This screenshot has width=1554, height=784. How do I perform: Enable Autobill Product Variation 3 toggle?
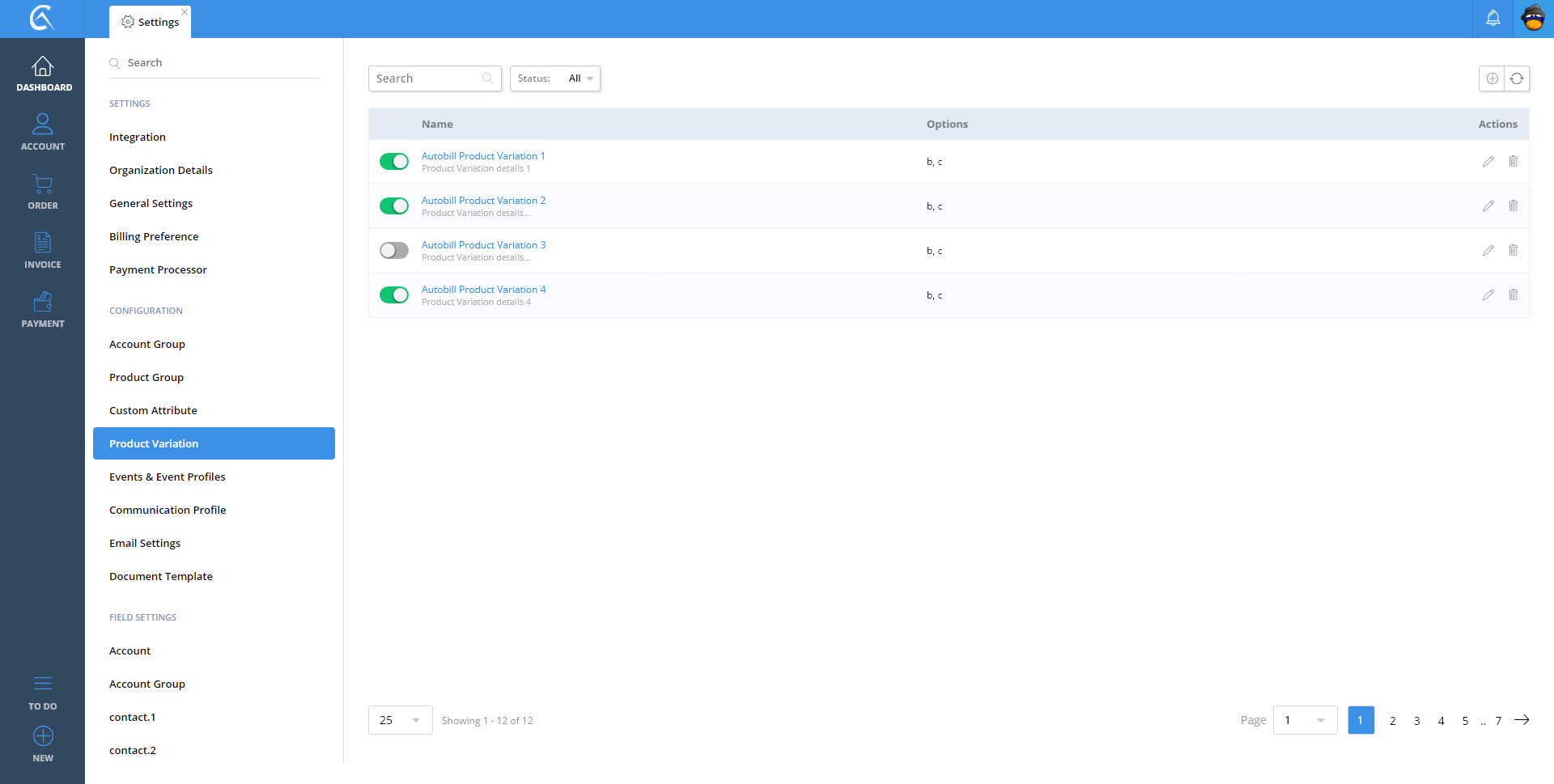394,251
